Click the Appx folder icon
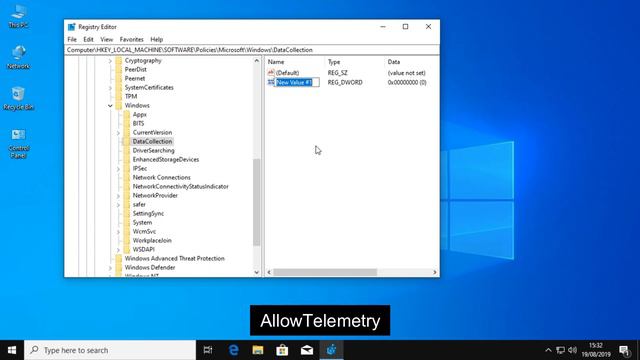The image size is (640, 360). (x=127, y=114)
